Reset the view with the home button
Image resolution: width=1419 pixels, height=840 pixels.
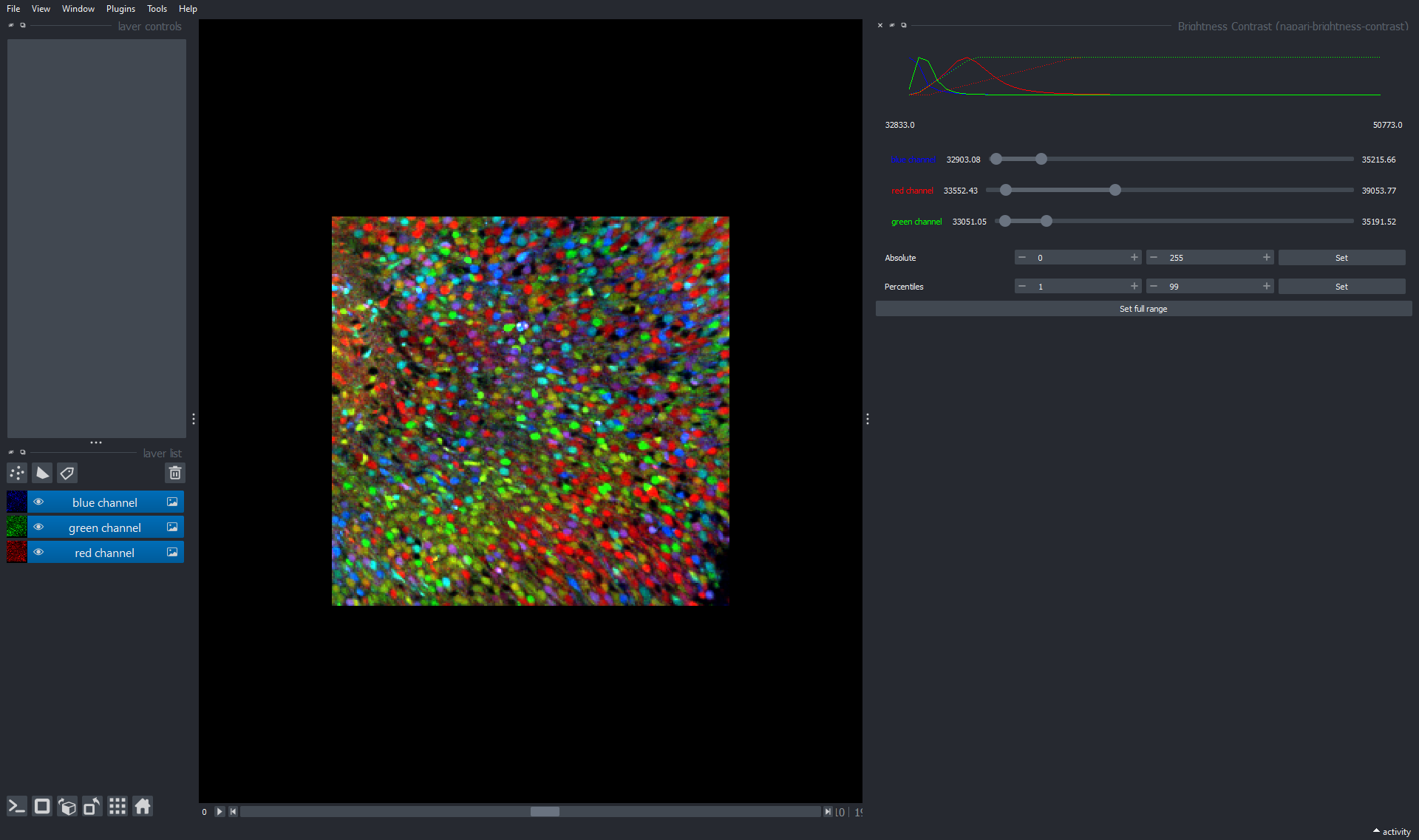(142, 806)
